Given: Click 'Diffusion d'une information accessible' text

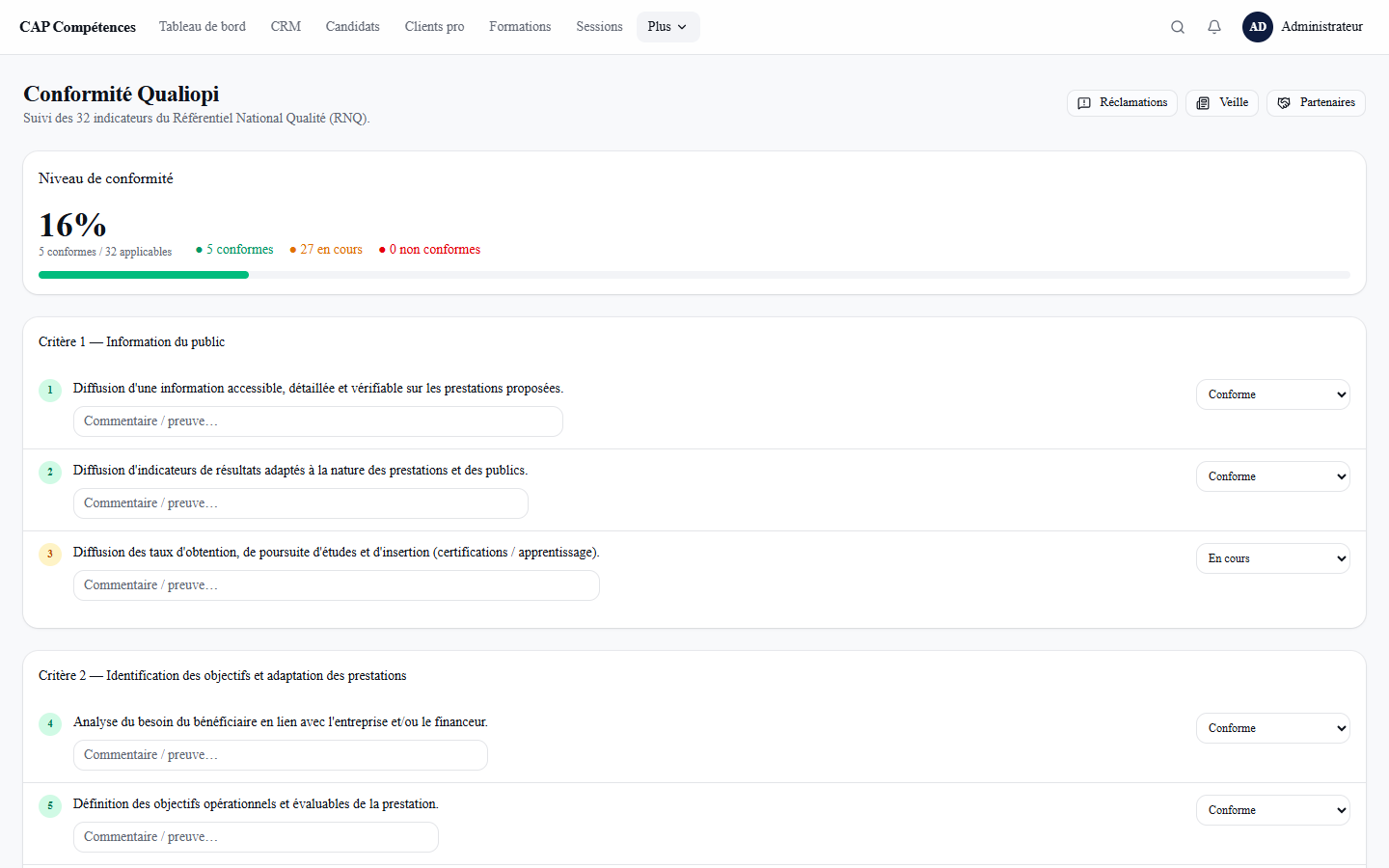Looking at the screenshot, I should [318, 389].
